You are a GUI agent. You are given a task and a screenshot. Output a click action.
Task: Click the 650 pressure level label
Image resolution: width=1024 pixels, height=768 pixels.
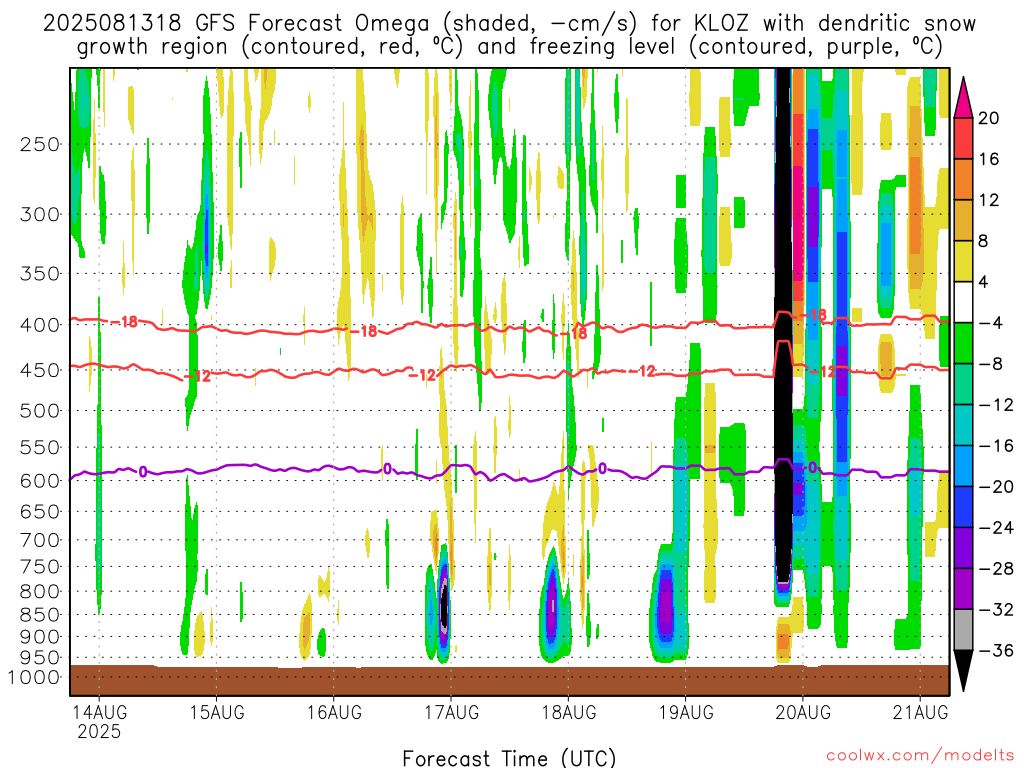coord(40,511)
